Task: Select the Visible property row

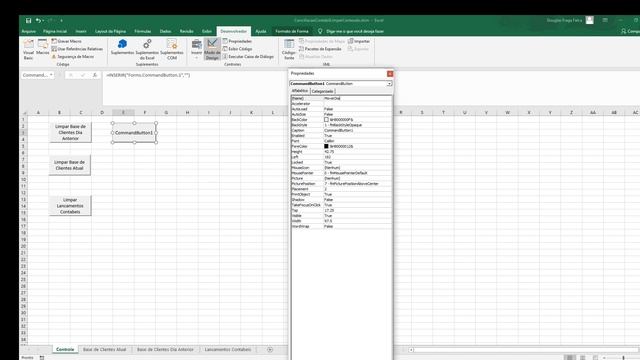Action: point(341,216)
